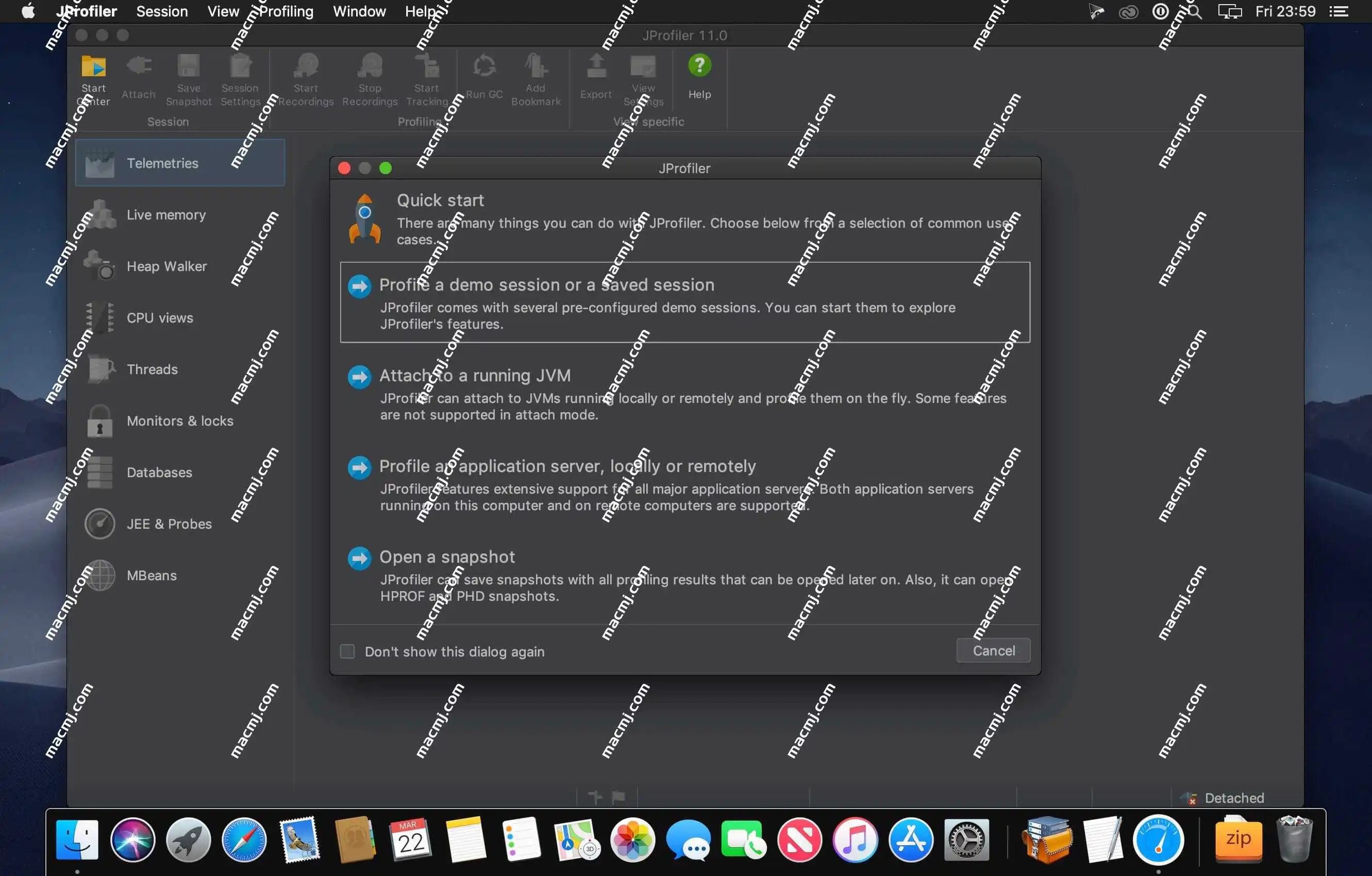Image resolution: width=1372 pixels, height=876 pixels.
Task: Open the zip archive in the Dock
Action: coord(1239,839)
